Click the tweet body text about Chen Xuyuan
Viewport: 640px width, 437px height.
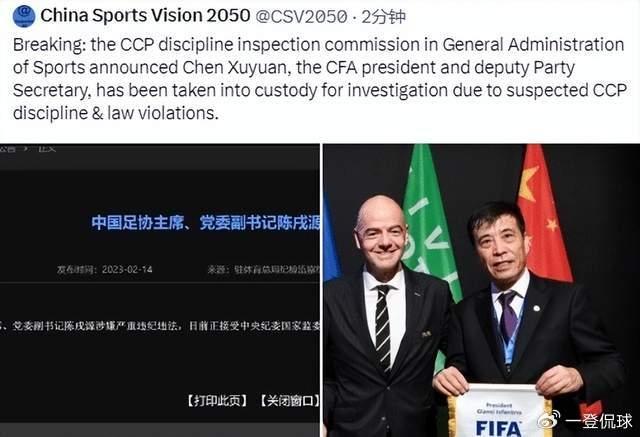click(318, 79)
